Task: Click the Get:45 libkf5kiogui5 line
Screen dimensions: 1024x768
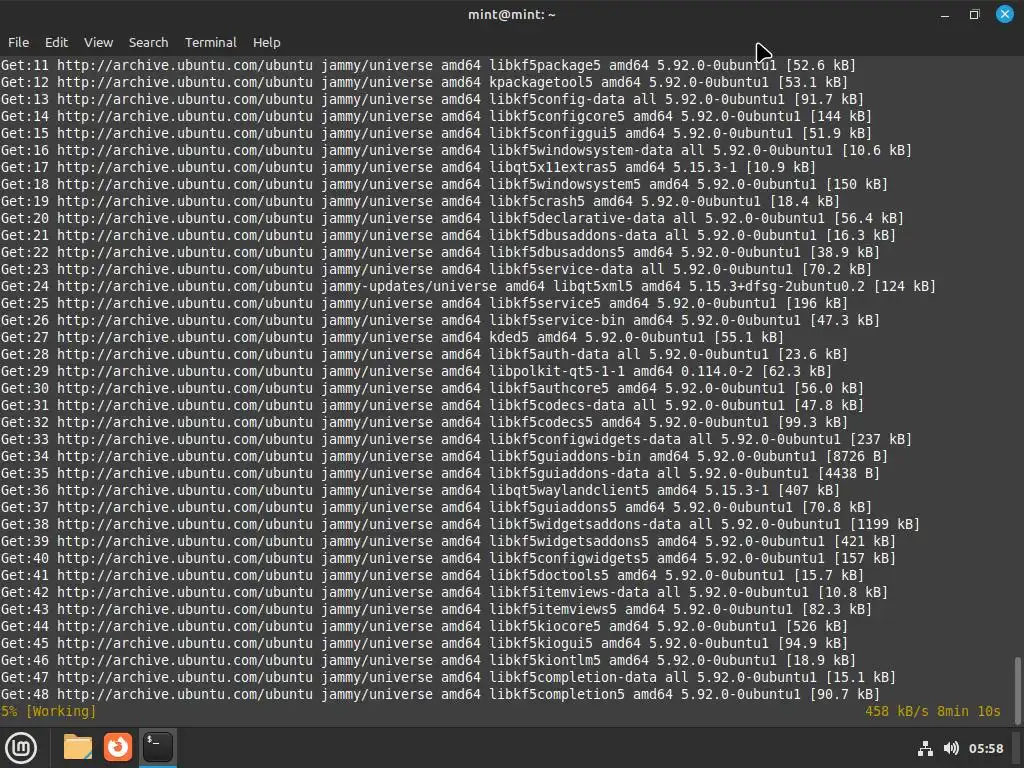Action: 424,643
